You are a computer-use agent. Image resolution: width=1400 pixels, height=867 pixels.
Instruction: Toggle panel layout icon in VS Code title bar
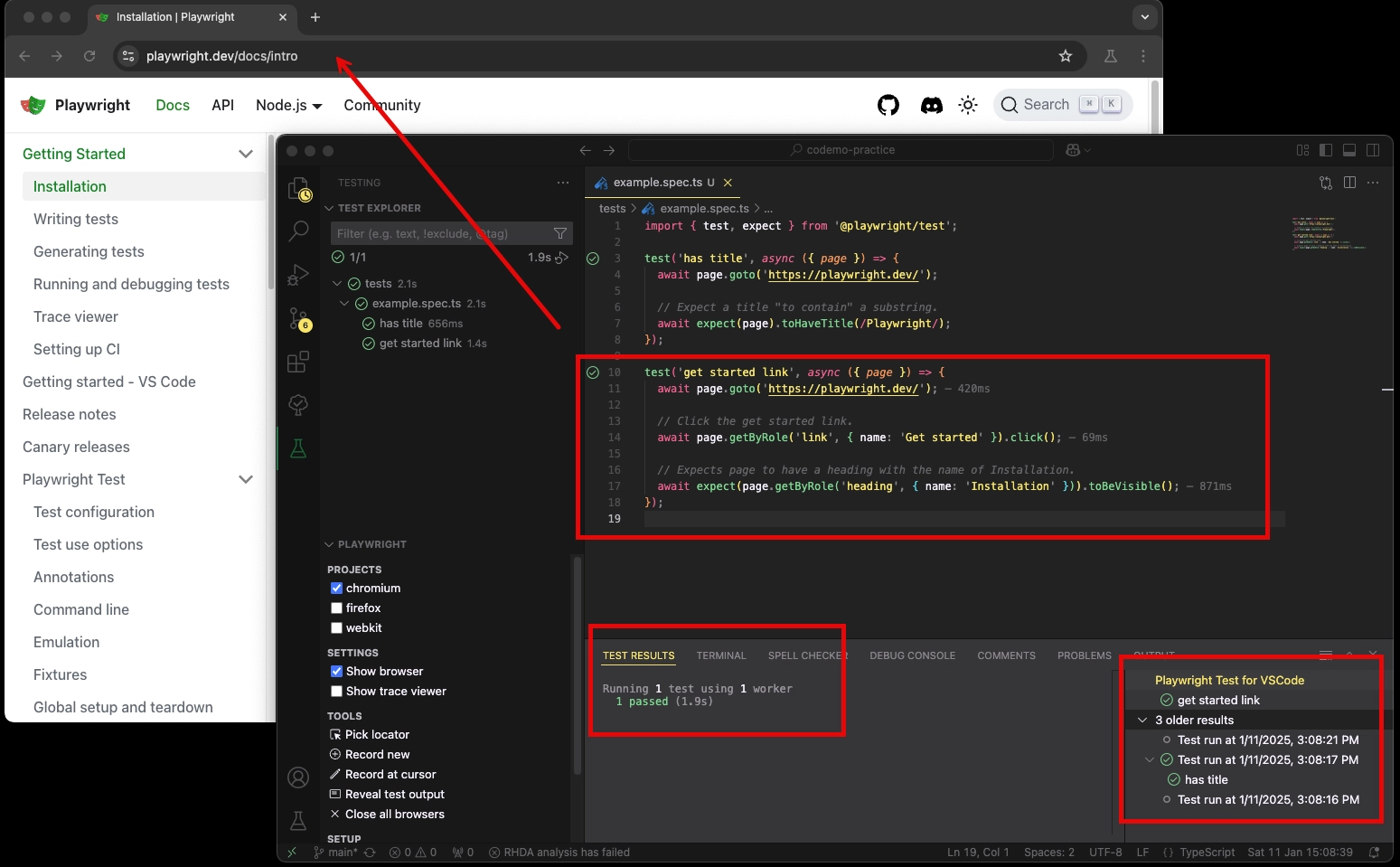click(1349, 150)
